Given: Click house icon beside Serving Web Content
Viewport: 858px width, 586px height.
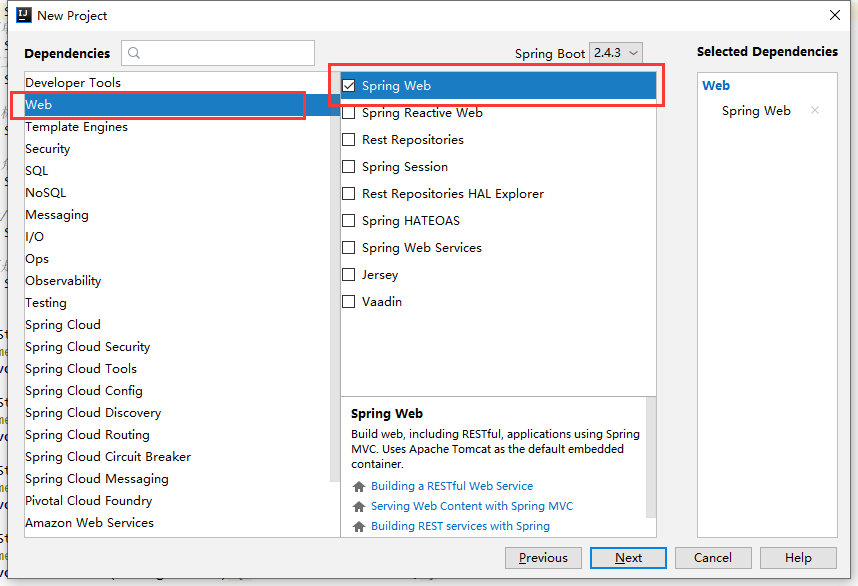Looking at the screenshot, I should coord(359,507).
